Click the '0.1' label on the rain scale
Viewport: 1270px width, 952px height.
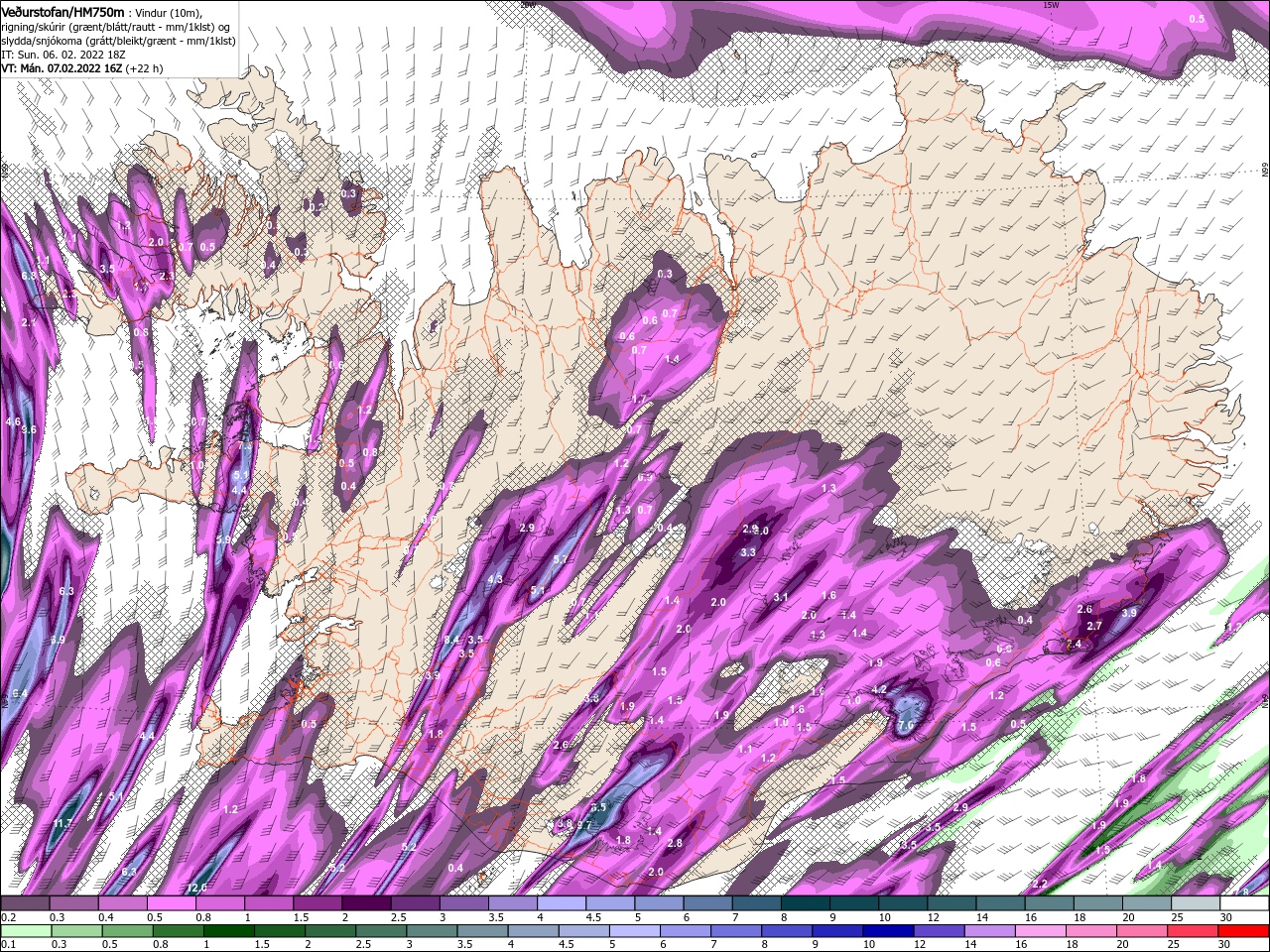(x=8, y=944)
